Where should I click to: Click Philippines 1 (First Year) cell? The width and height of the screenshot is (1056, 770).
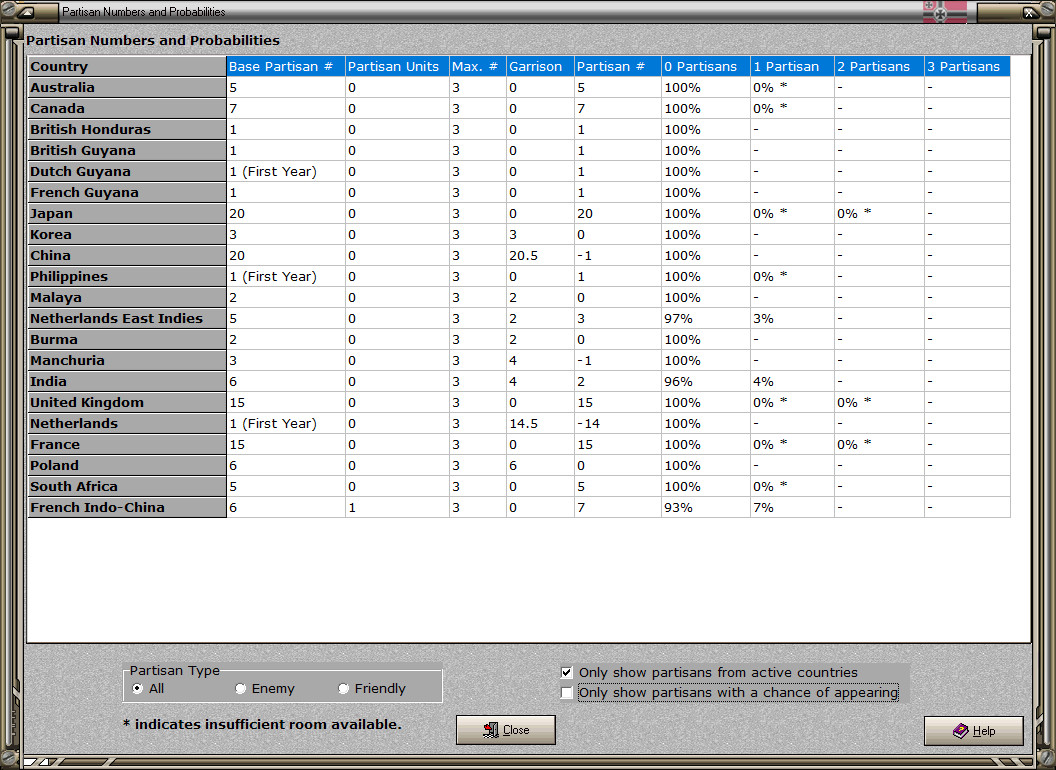[286, 276]
